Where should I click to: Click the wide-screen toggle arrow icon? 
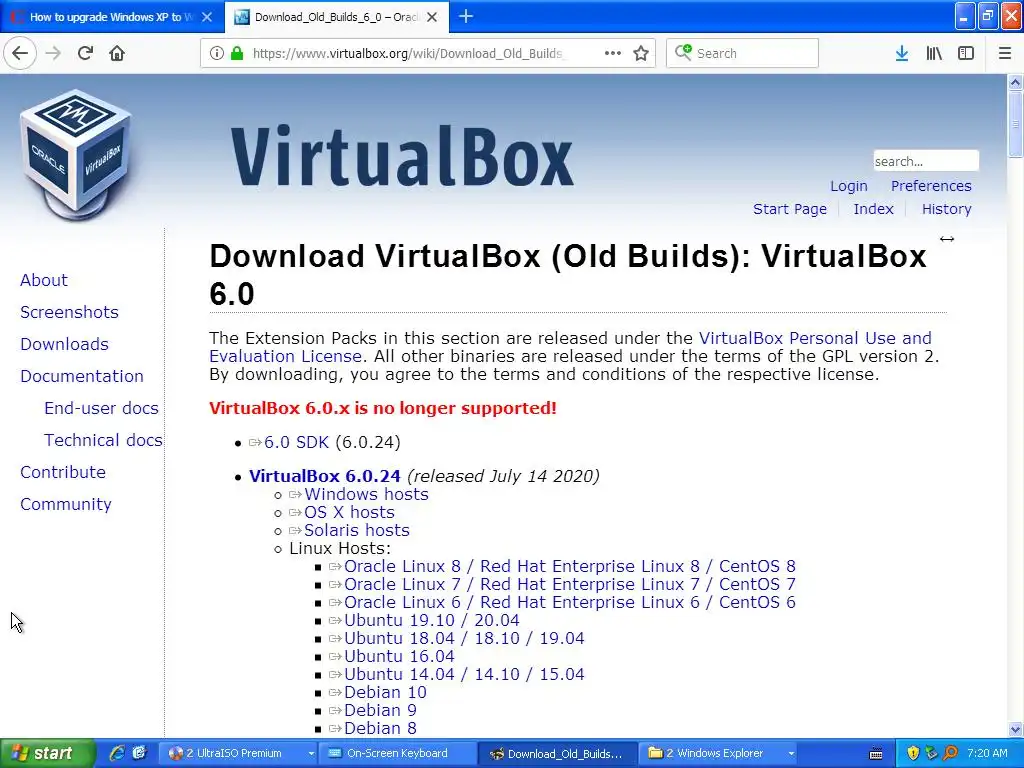(947, 239)
